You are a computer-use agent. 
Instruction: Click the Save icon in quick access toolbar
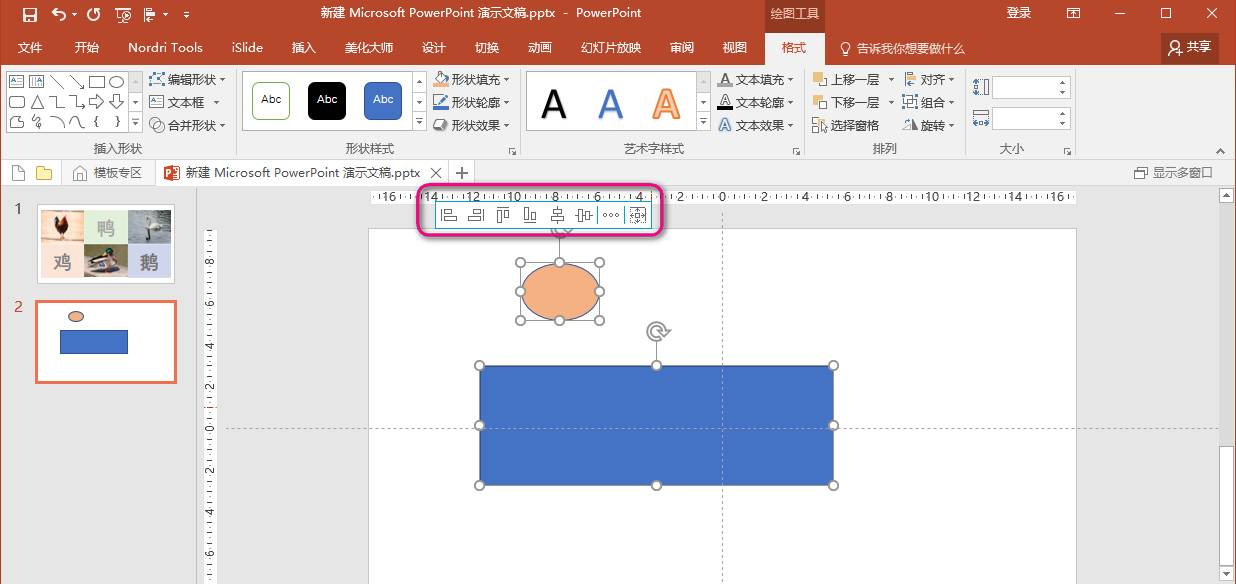(29, 14)
